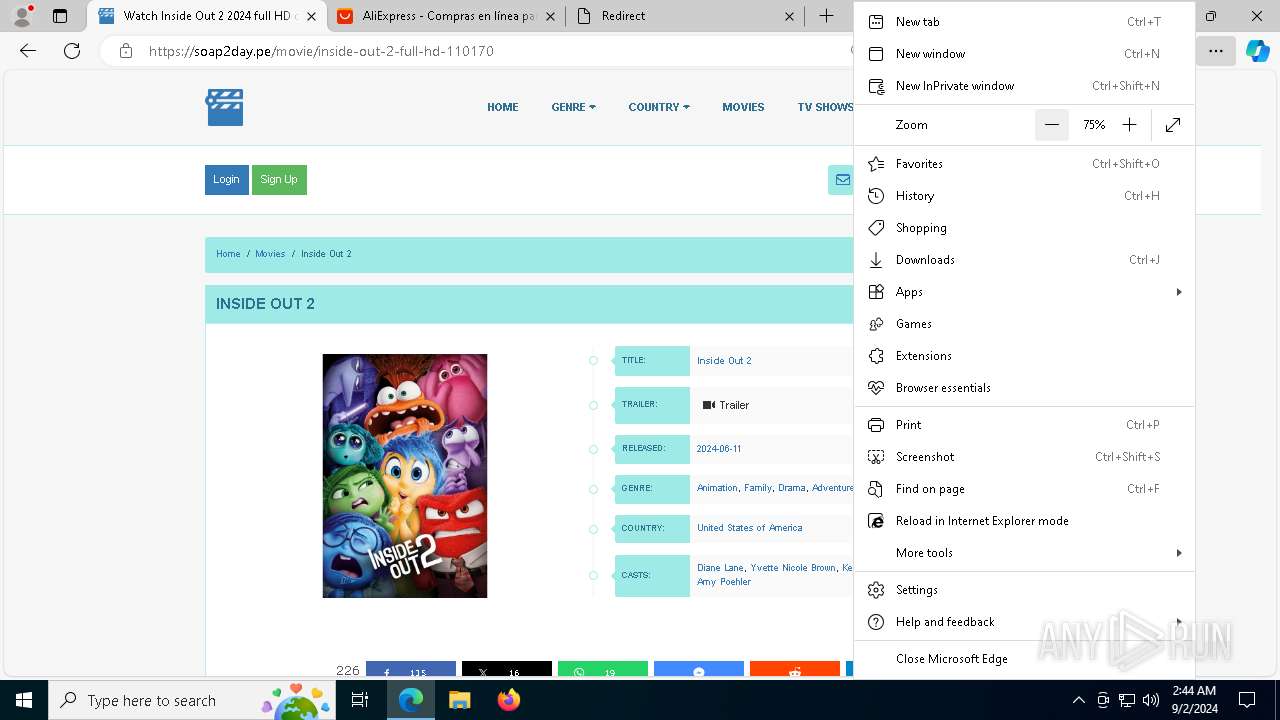Open a new tab with plus icon

pyautogui.click(x=826, y=16)
